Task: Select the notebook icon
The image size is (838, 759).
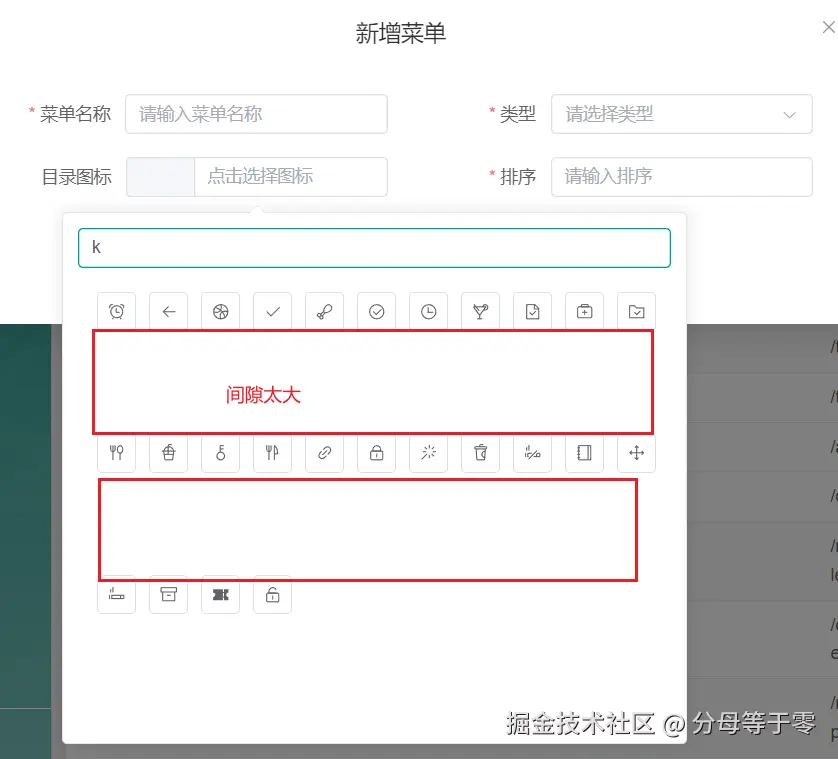Action: [x=584, y=453]
